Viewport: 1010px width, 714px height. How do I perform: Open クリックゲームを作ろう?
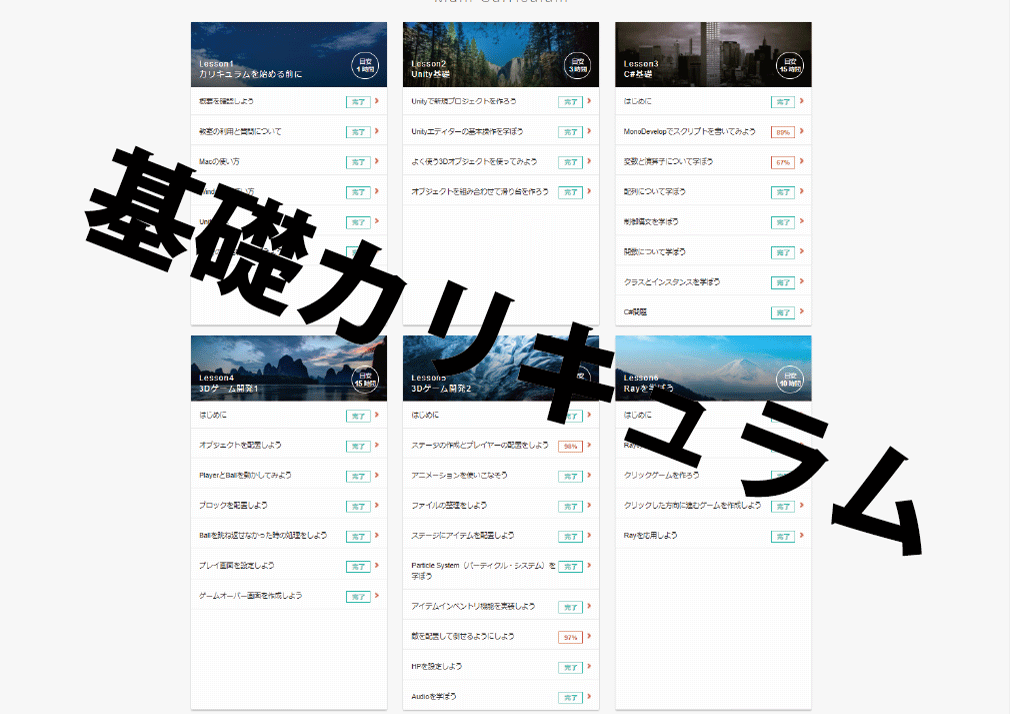click(x=713, y=476)
